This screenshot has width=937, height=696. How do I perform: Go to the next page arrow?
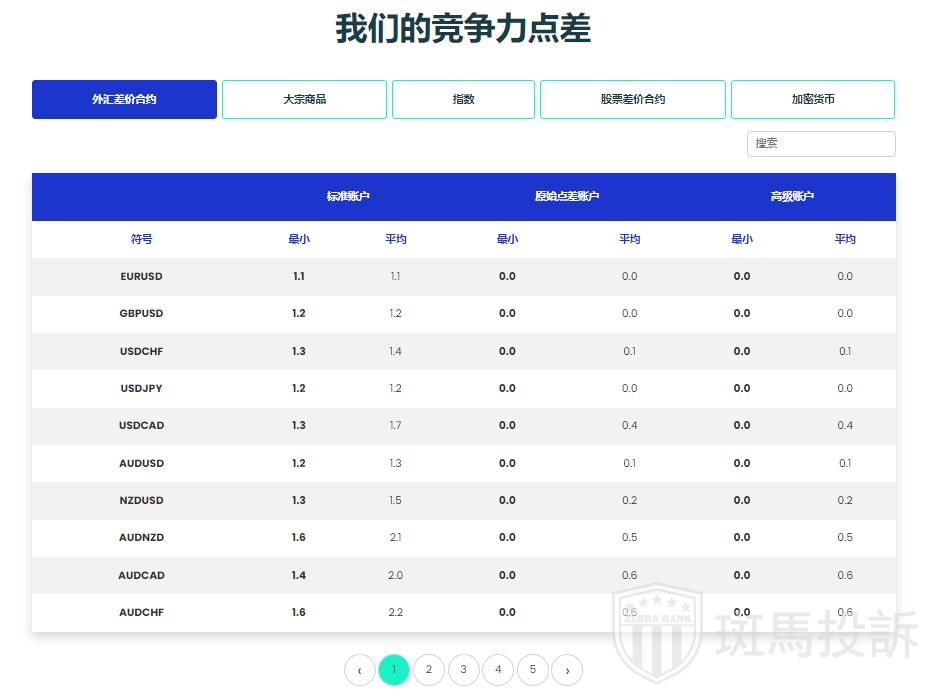[x=567, y=670]
